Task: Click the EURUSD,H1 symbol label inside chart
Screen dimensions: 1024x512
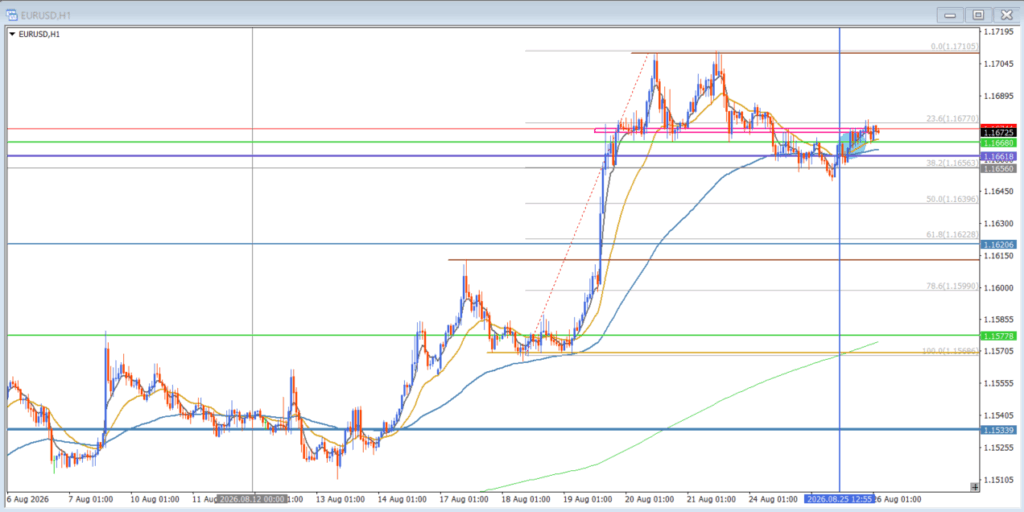Action: [x=39, y=34]
